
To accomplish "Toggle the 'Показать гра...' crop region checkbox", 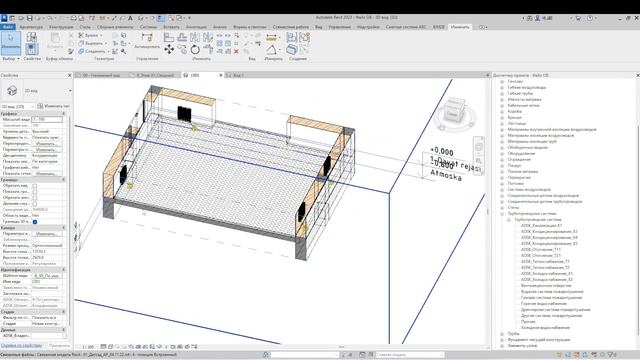I will click(35, 191).
